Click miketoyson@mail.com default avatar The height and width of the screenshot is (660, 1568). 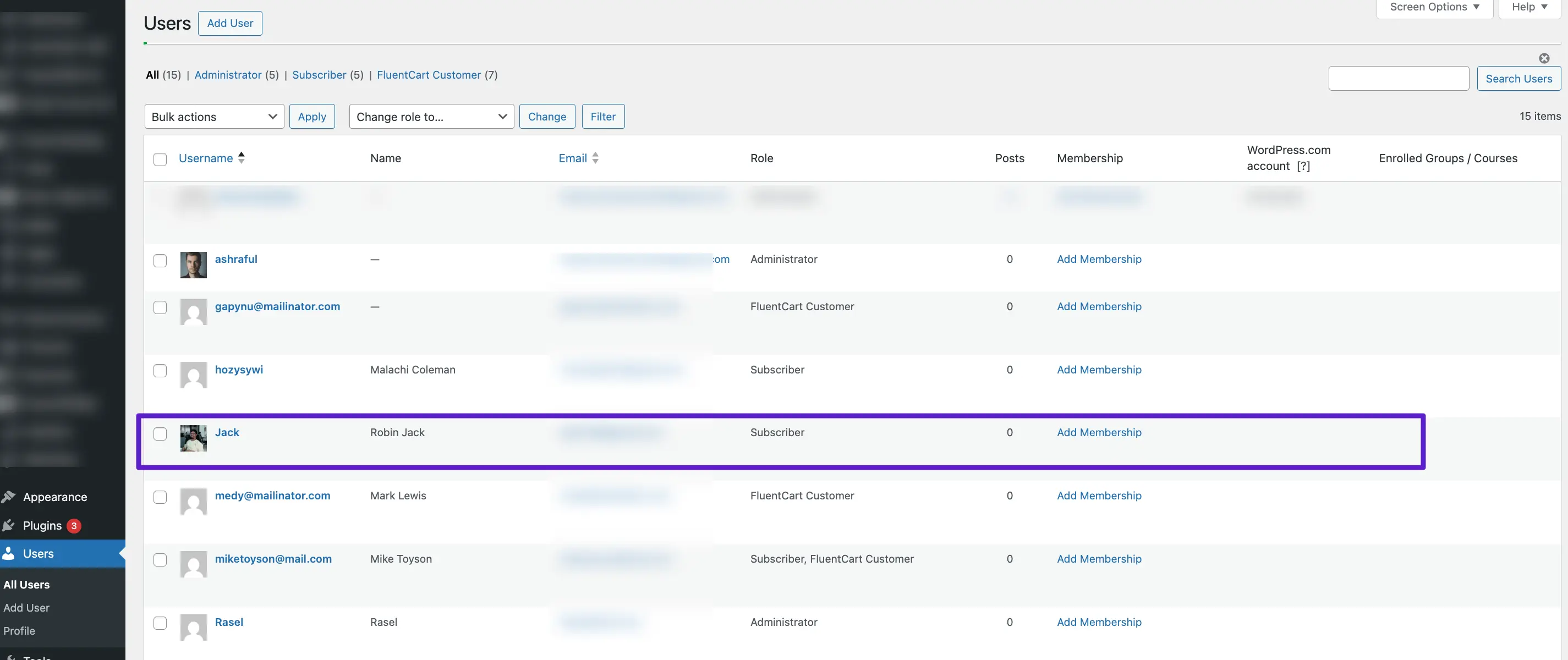(x=194, y=564)
